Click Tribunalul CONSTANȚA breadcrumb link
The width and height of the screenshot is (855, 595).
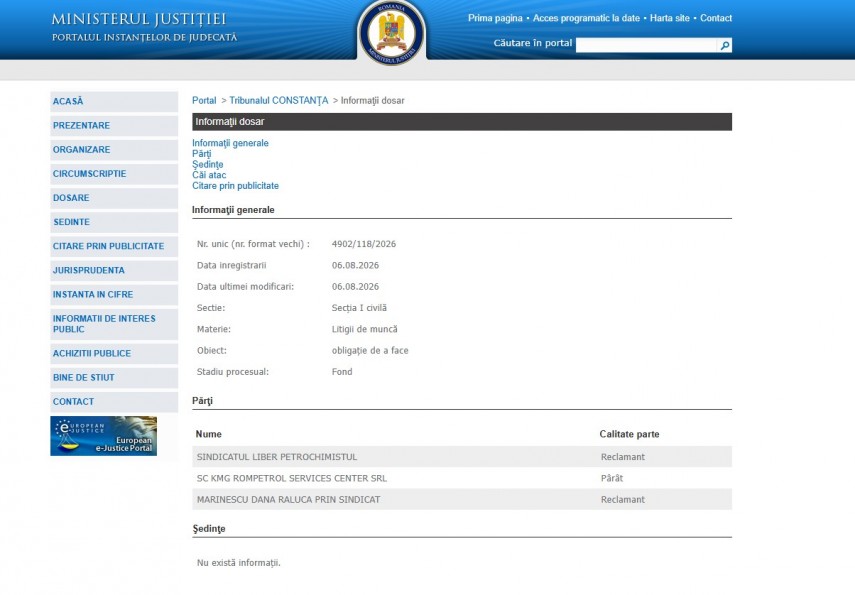(x=279, y=100)
